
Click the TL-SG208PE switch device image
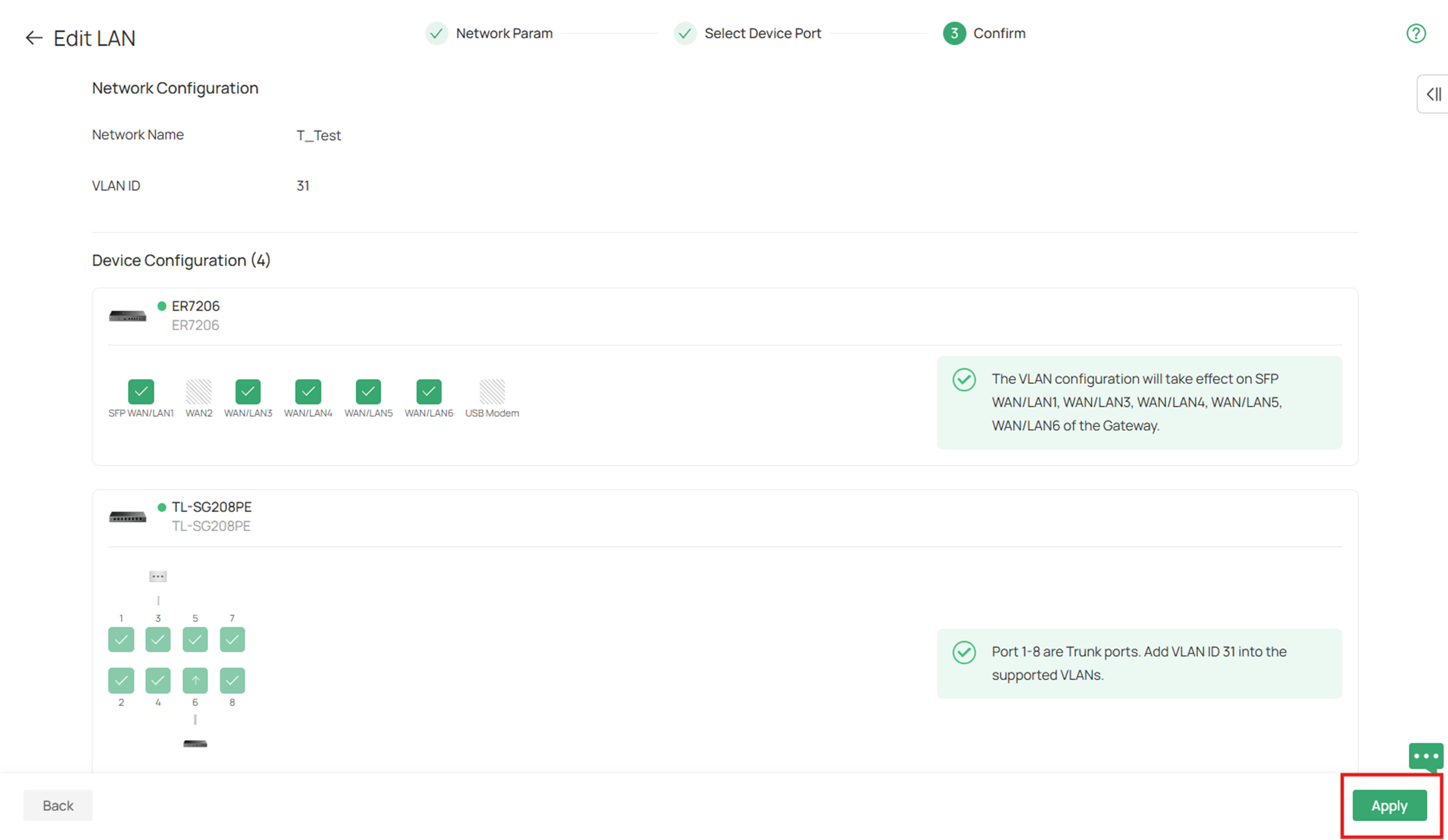pyautogui.click(x=127, y=517)
